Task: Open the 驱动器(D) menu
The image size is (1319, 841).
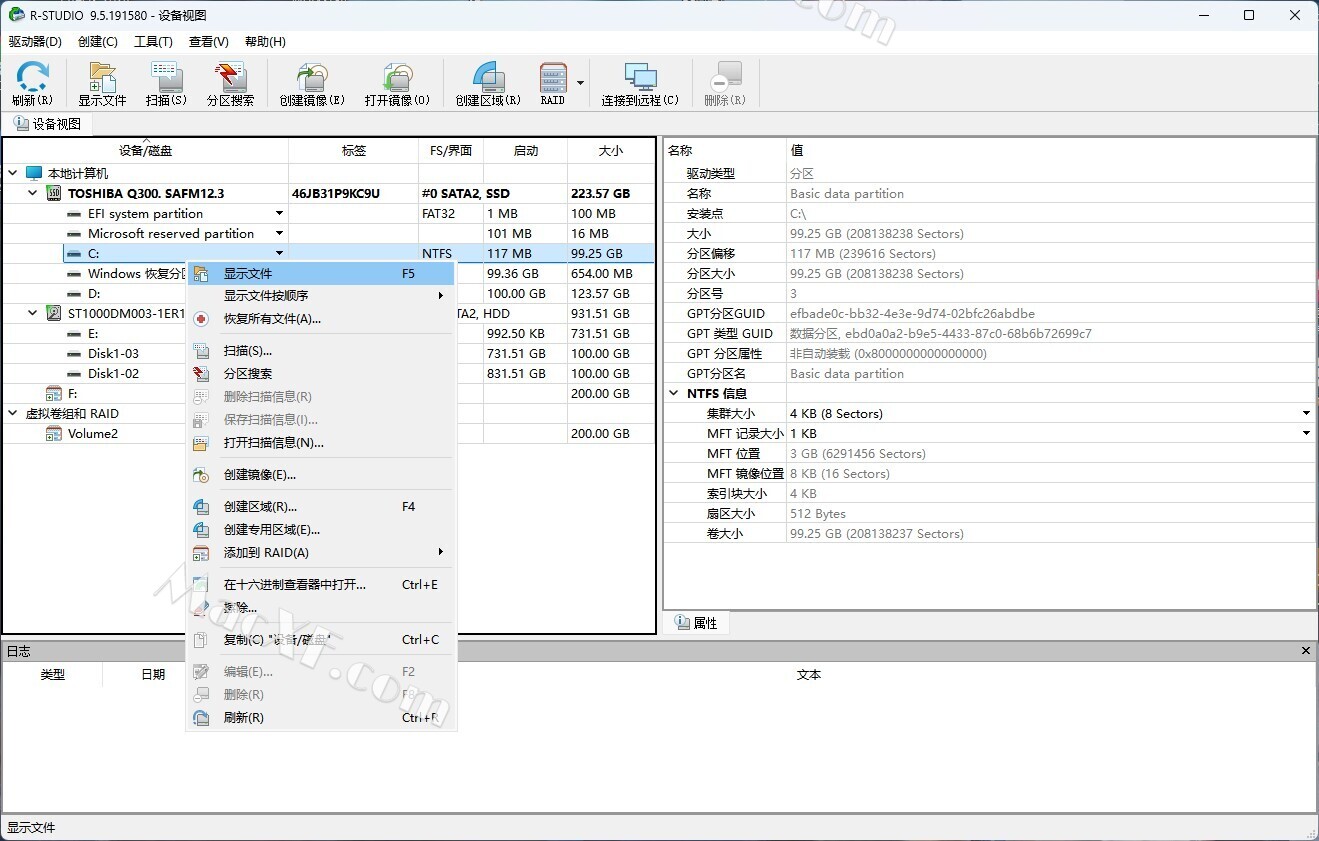Action: pyautogui.click(x=35, y=41)
